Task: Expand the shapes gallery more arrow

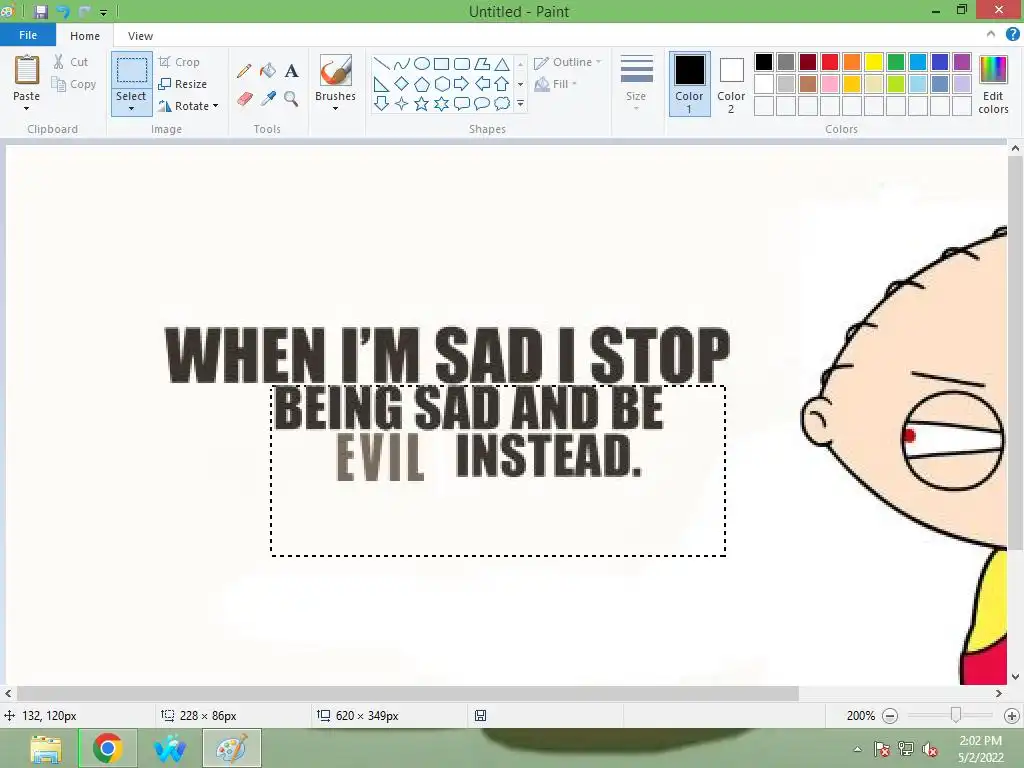Action: point(520,103)
